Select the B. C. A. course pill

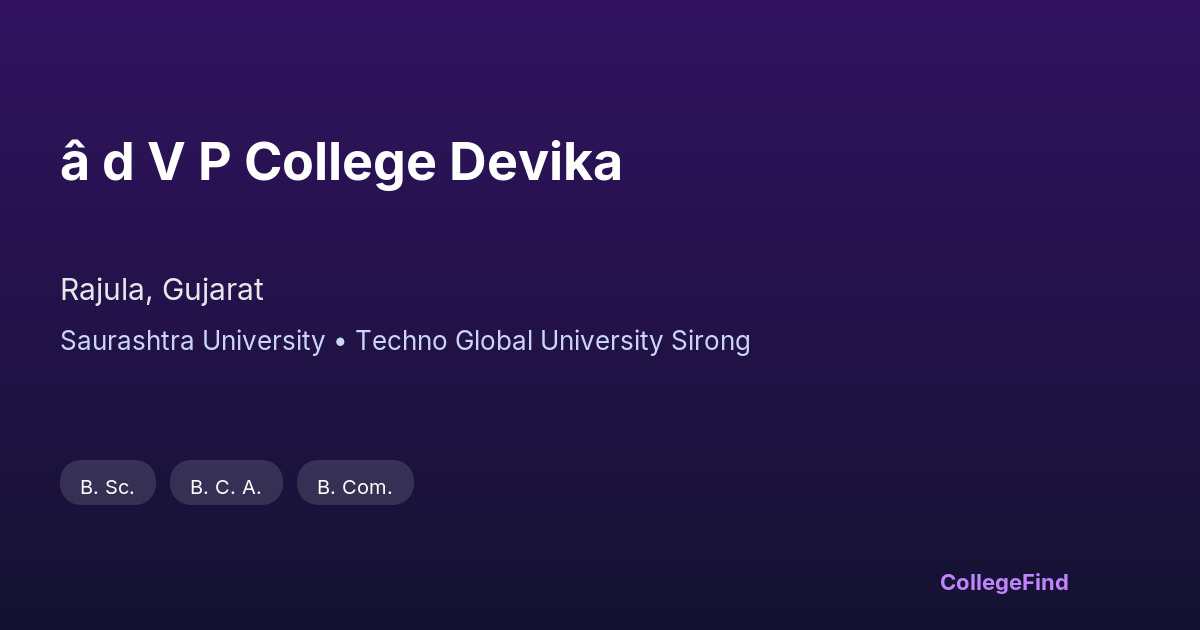tap(226, 484)
